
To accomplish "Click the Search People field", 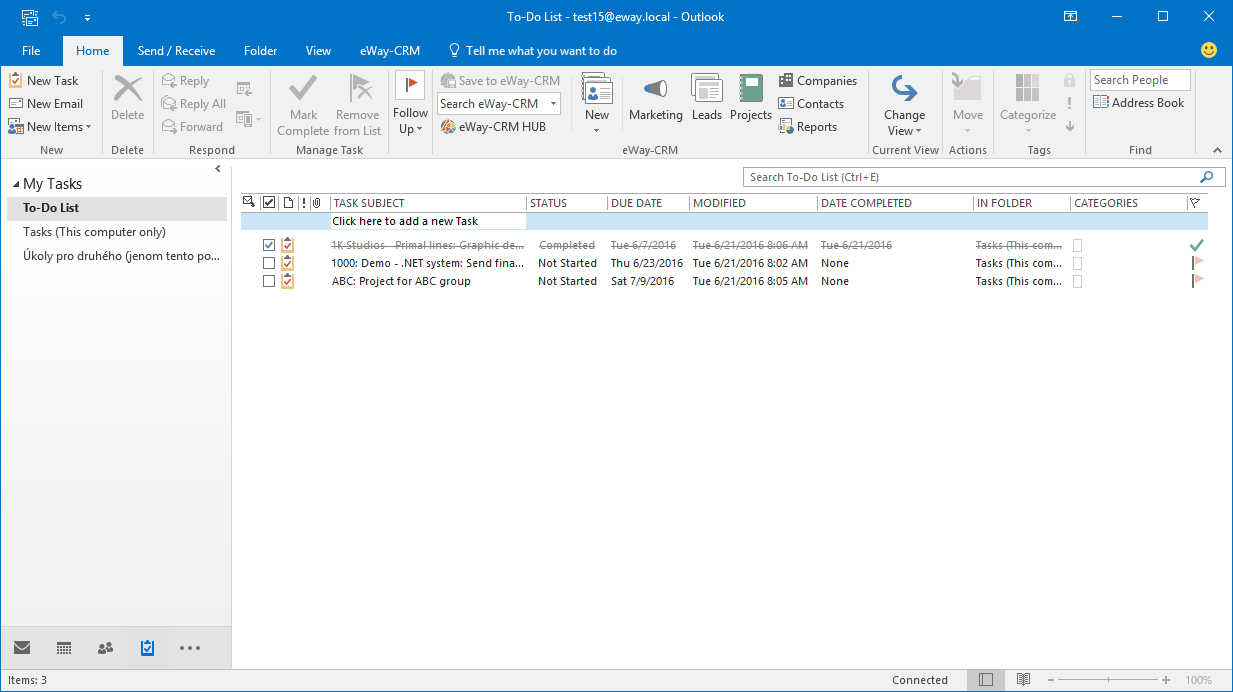I will (x=1140, y=80).
